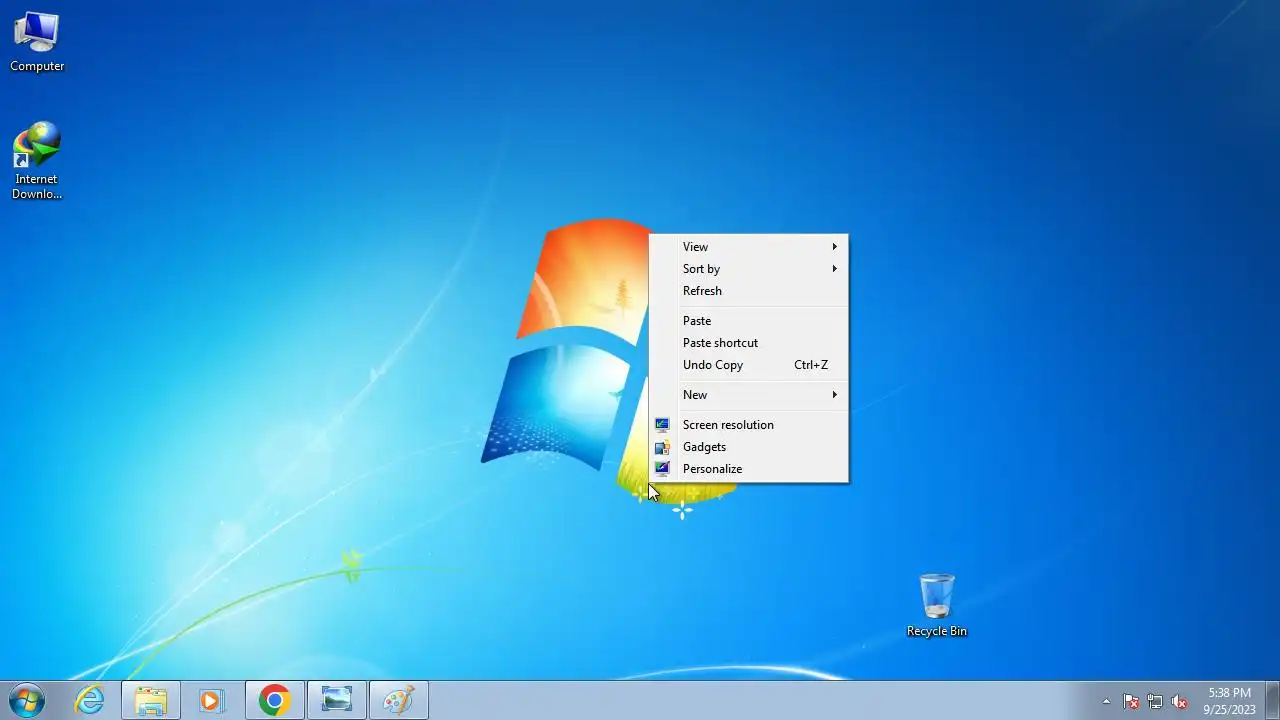Launch Internet Explorer from the taskbar
Image resolution: width=1280 pixels, height=720 pixels.
coord(90,701)
